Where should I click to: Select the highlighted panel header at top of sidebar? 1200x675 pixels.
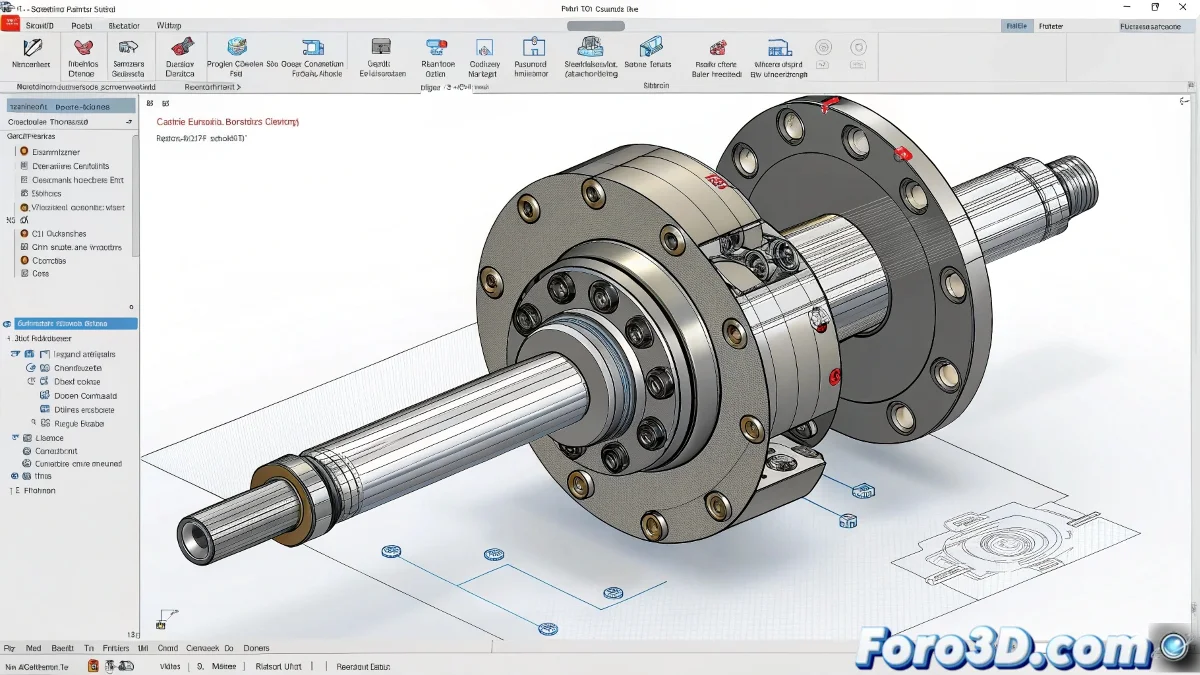pyautogui.click(x=70, y=105)
